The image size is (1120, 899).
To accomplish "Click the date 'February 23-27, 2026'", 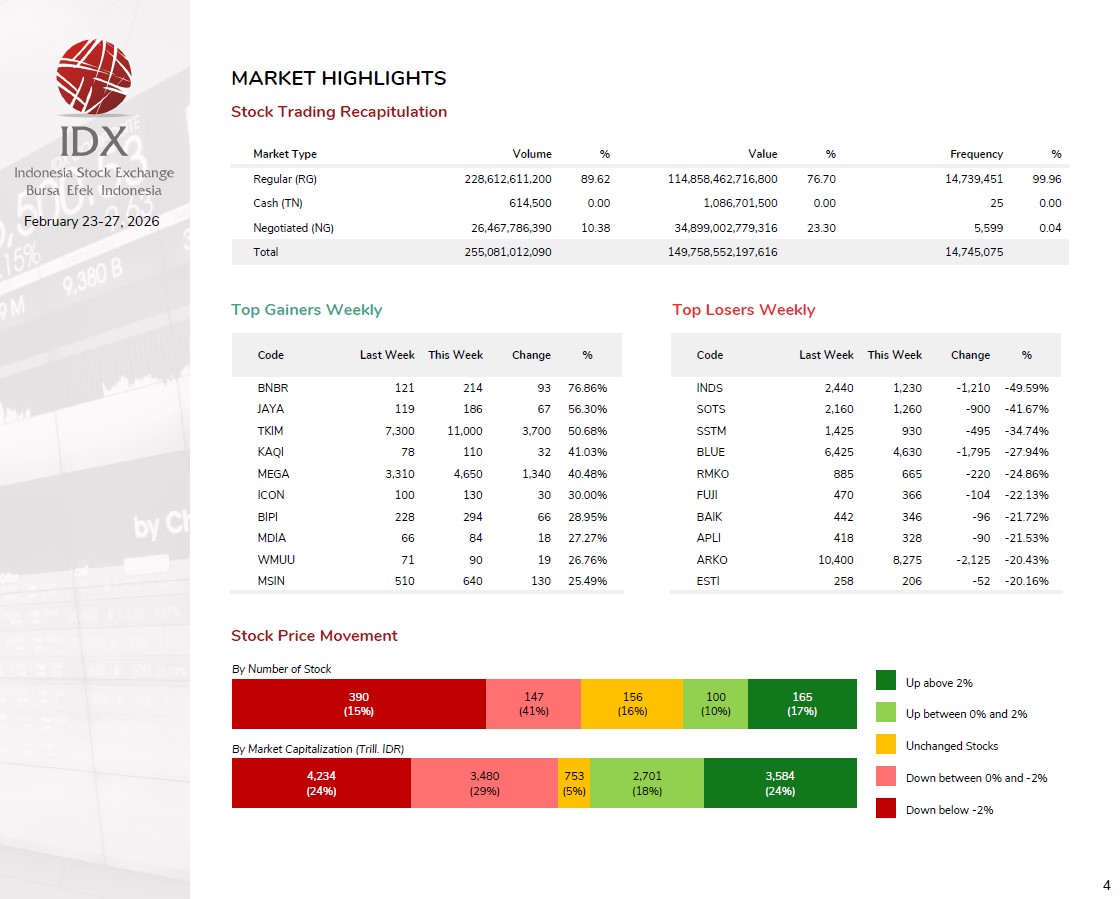I will pos(91,221).
